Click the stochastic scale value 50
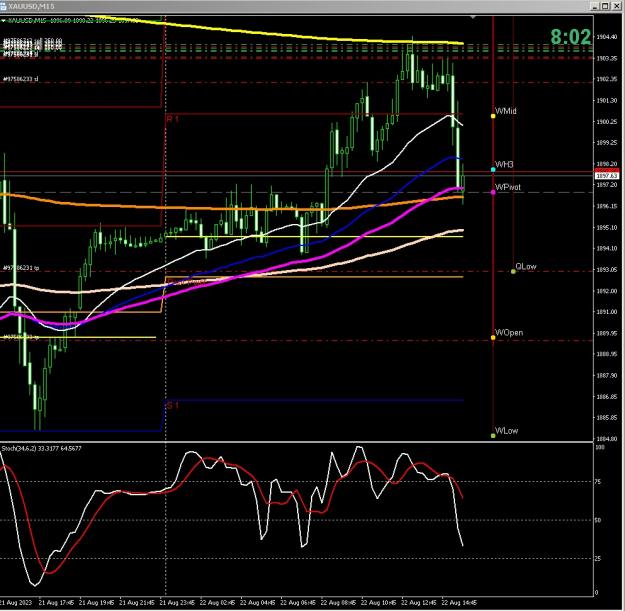The height and width of the screenshot is (611, 625). pyautogui.click(x=597, y=520)
